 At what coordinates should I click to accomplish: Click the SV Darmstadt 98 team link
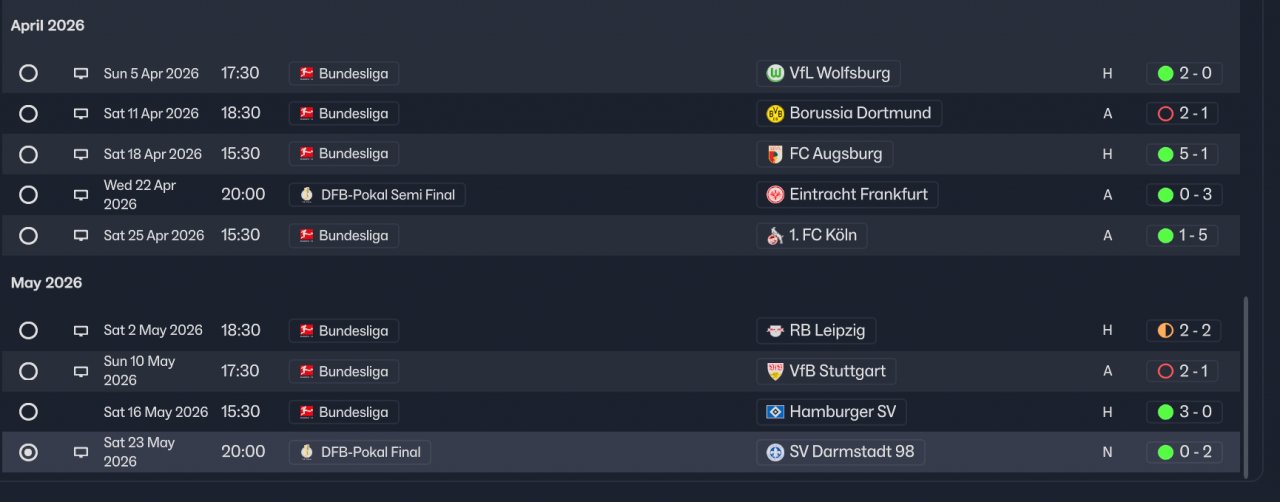[x=851, y=452]
